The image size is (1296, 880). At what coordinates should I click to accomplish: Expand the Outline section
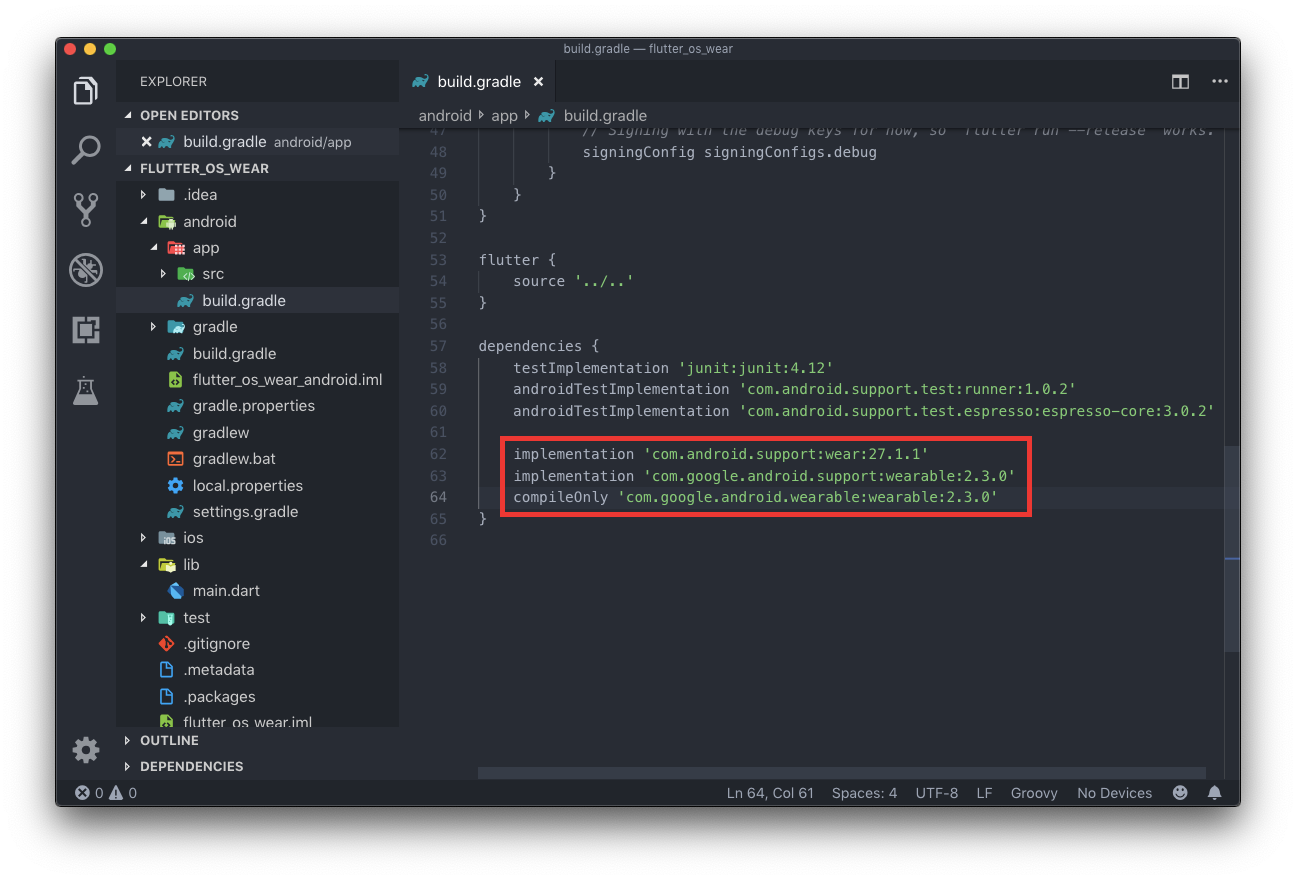click(x=257, y=741)
